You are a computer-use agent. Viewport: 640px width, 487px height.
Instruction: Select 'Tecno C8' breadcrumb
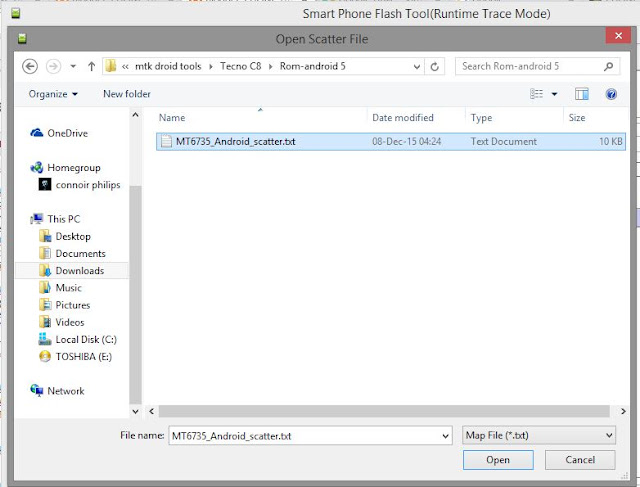(240, 66)
